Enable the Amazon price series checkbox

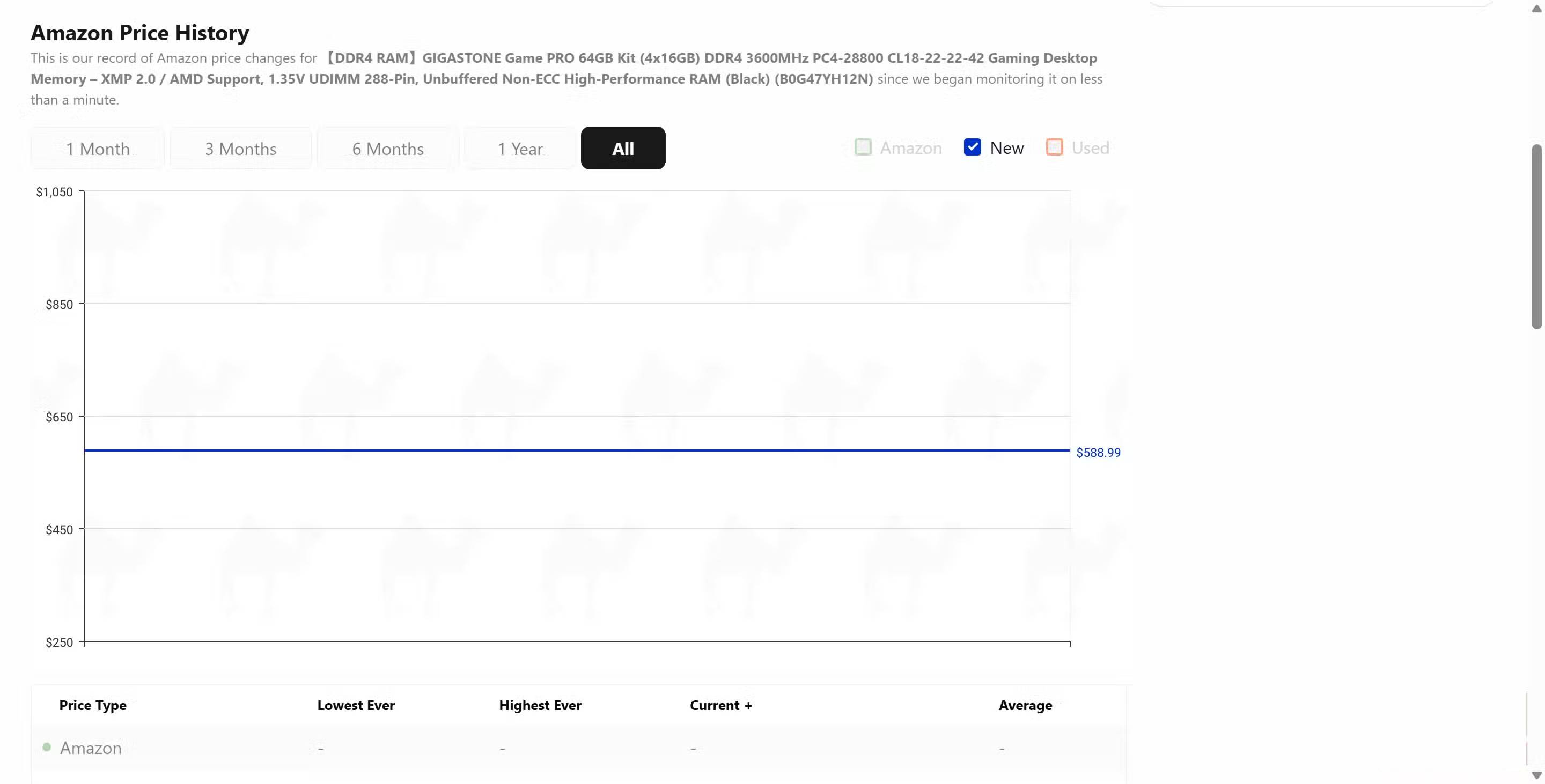(x=863, y=147)
